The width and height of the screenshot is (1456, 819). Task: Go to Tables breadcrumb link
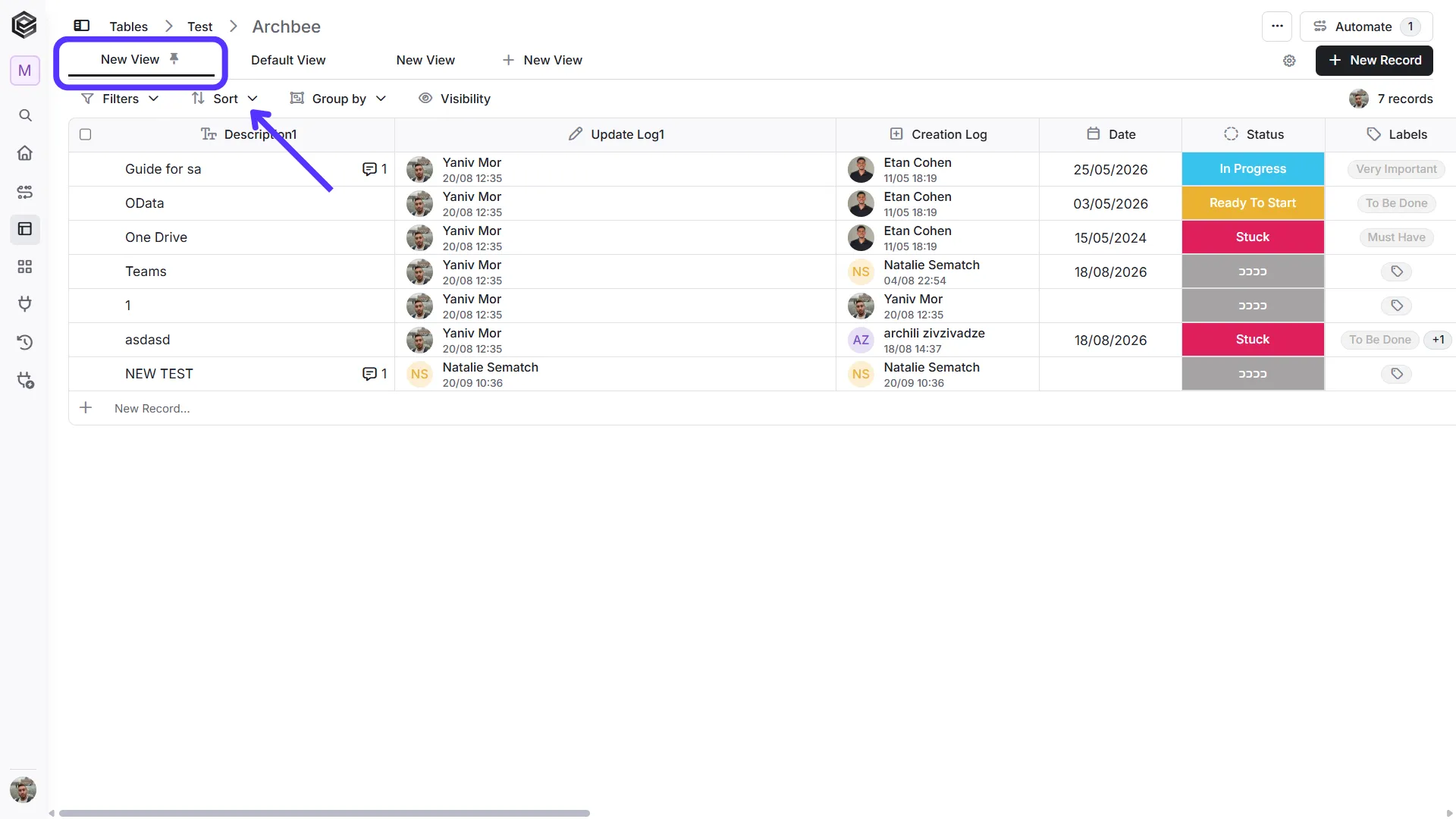pyautogui.click(x=128, y=27)
